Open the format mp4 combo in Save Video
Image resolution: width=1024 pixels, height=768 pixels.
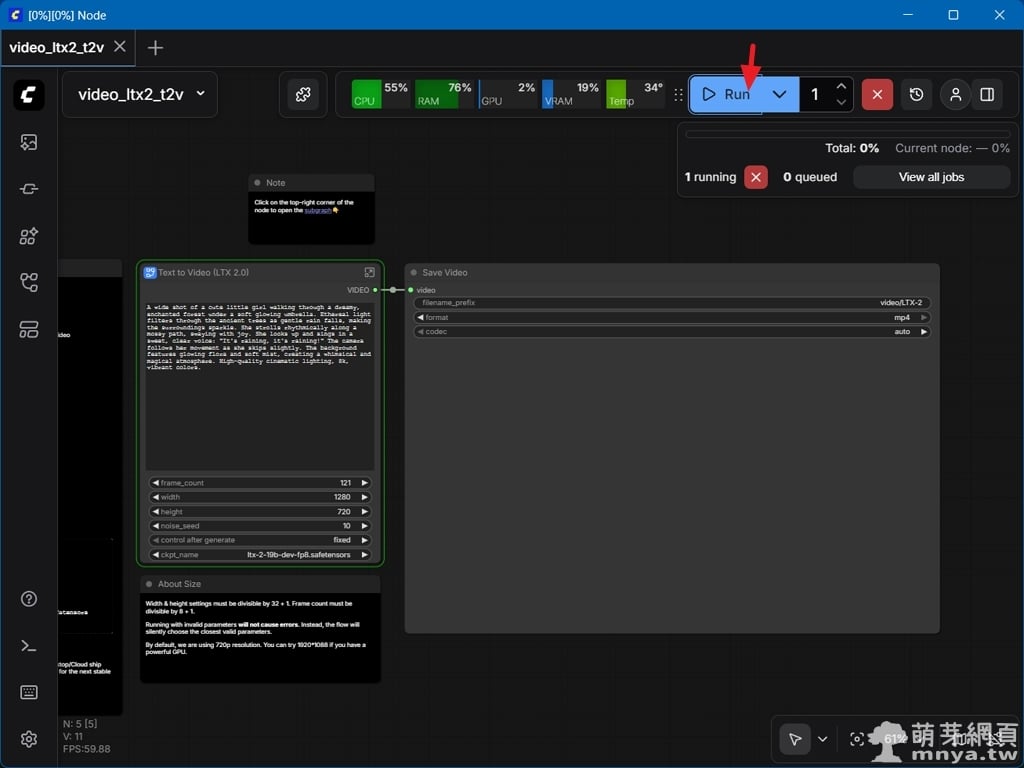pyautogui.click(x=672, y=317)
